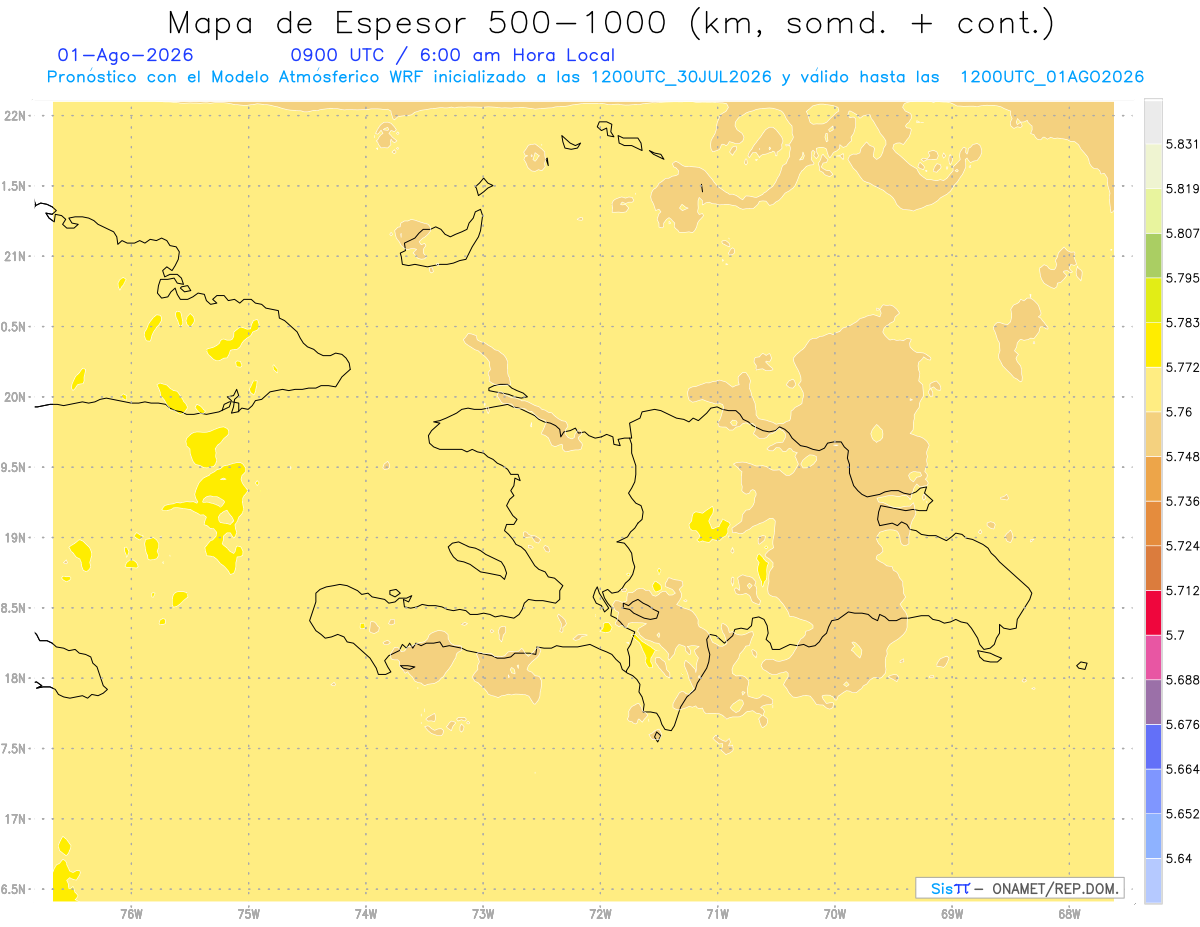Click the legend value 5.76
The image size is (1200, 927).
(x=1178, y=412)
